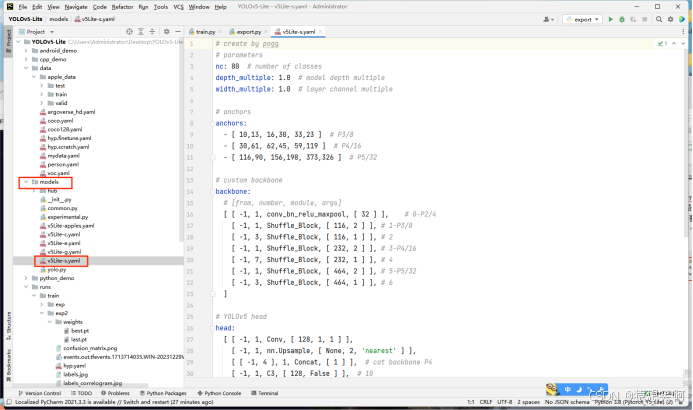Image resolution: width=693 pixels, height=410 pixels.
Task: Click CRLF line separator in status bar
Action: [486, 402]
